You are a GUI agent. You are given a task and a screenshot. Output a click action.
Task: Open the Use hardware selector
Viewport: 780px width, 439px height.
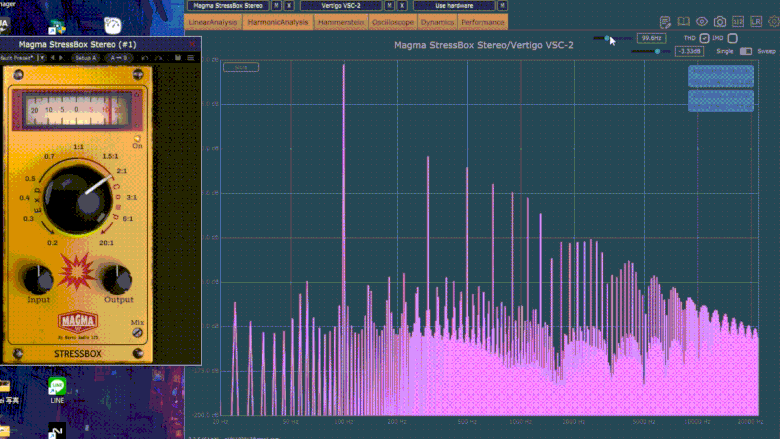pos(454,5)
